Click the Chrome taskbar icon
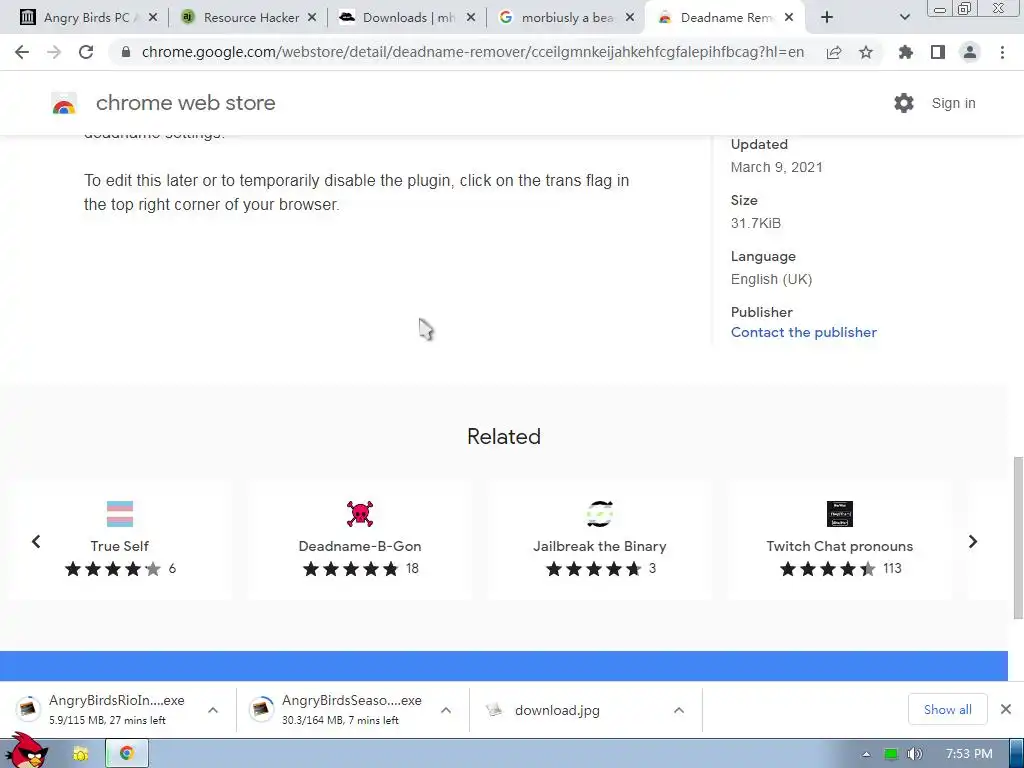 tap(127, 754)
